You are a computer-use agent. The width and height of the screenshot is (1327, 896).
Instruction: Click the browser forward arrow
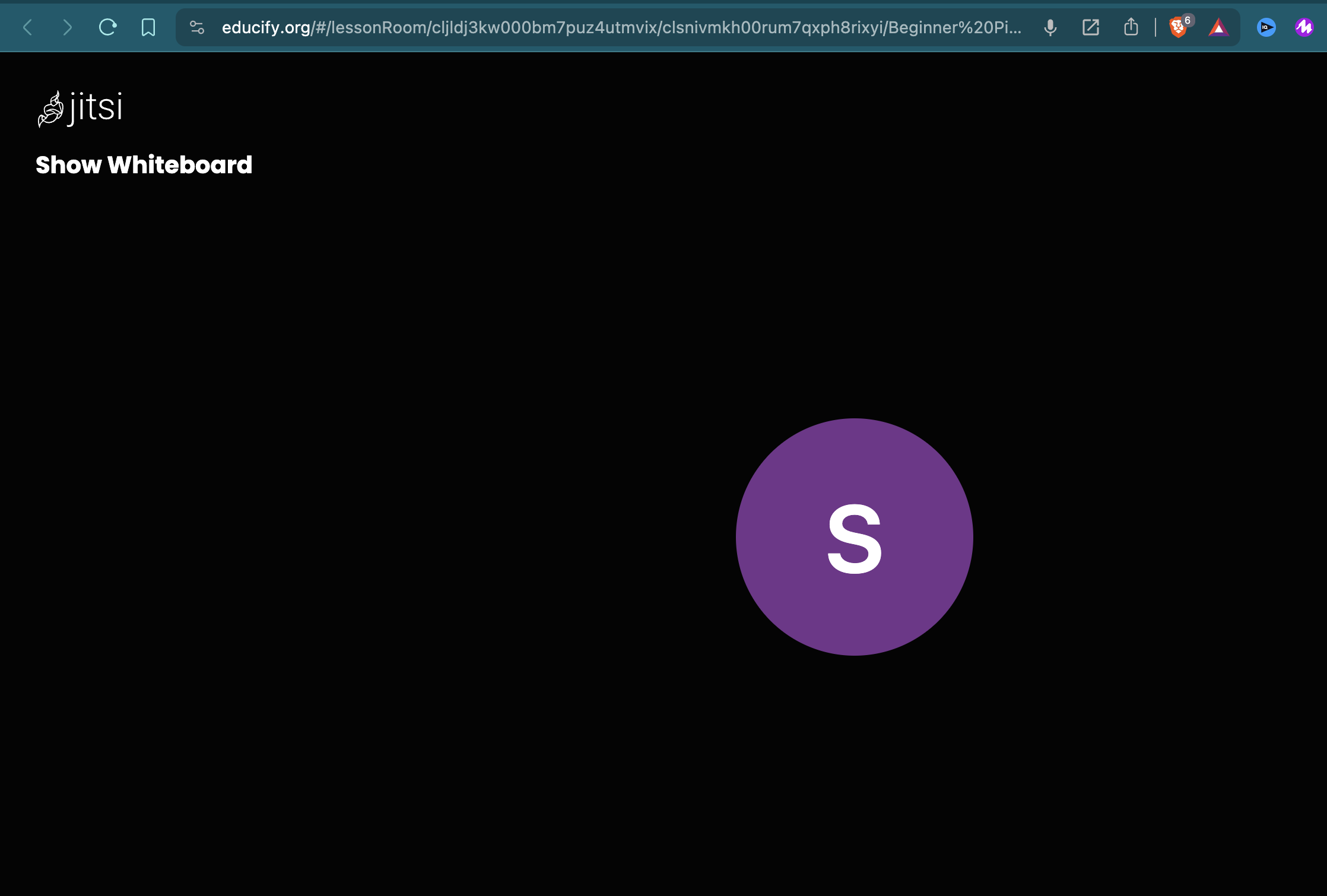click(x=67, y=27)
